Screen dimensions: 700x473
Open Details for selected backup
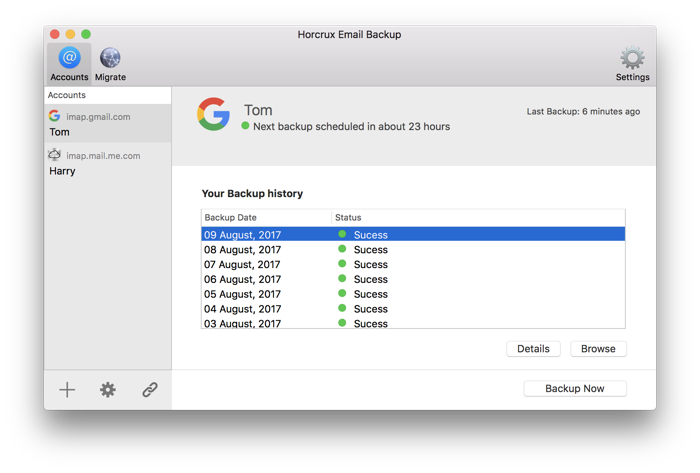tap(533, 349)
